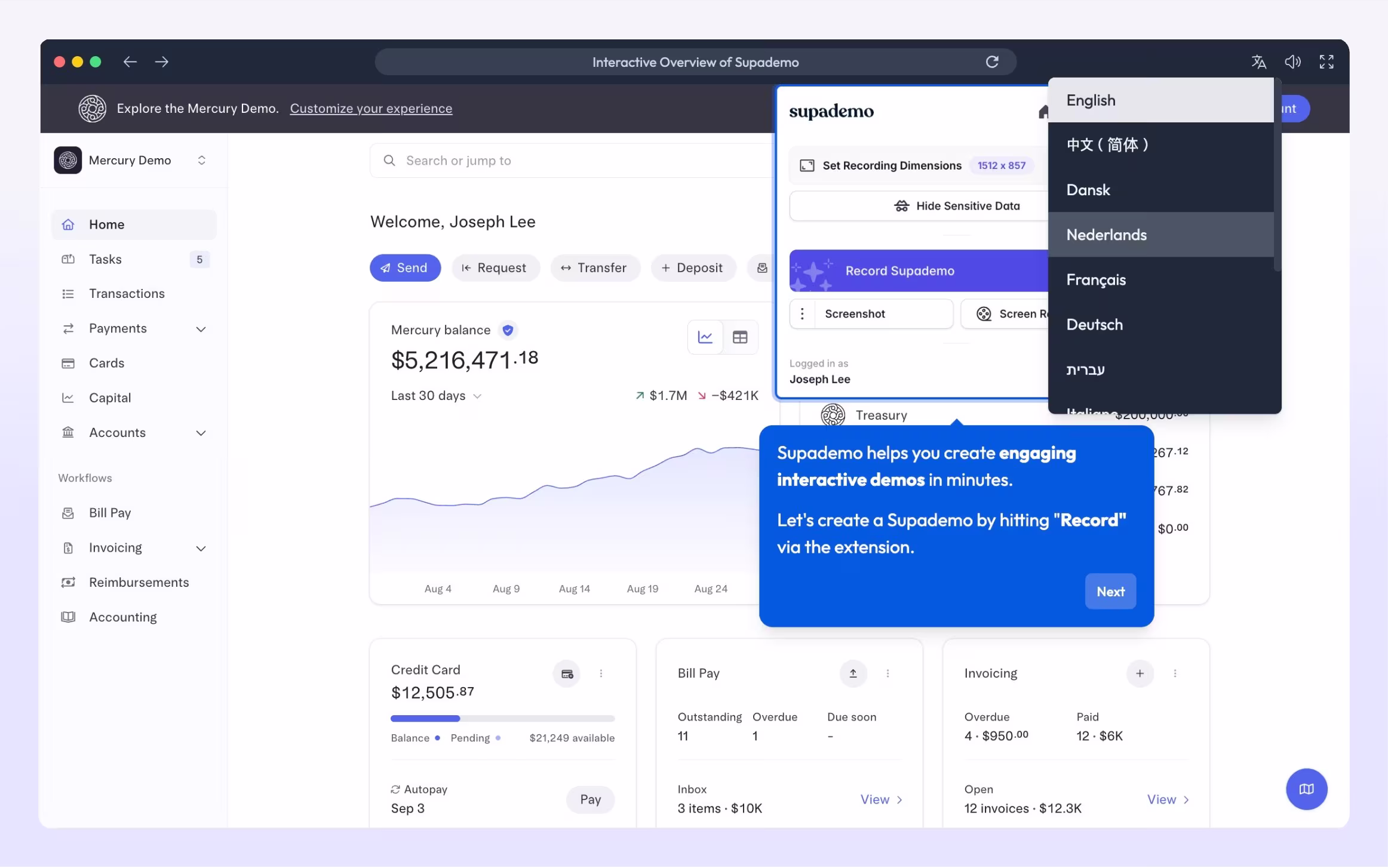This screenshot has height=868, width=1388.
Task: Select Nederlands from the language list
Action: 1106,235
